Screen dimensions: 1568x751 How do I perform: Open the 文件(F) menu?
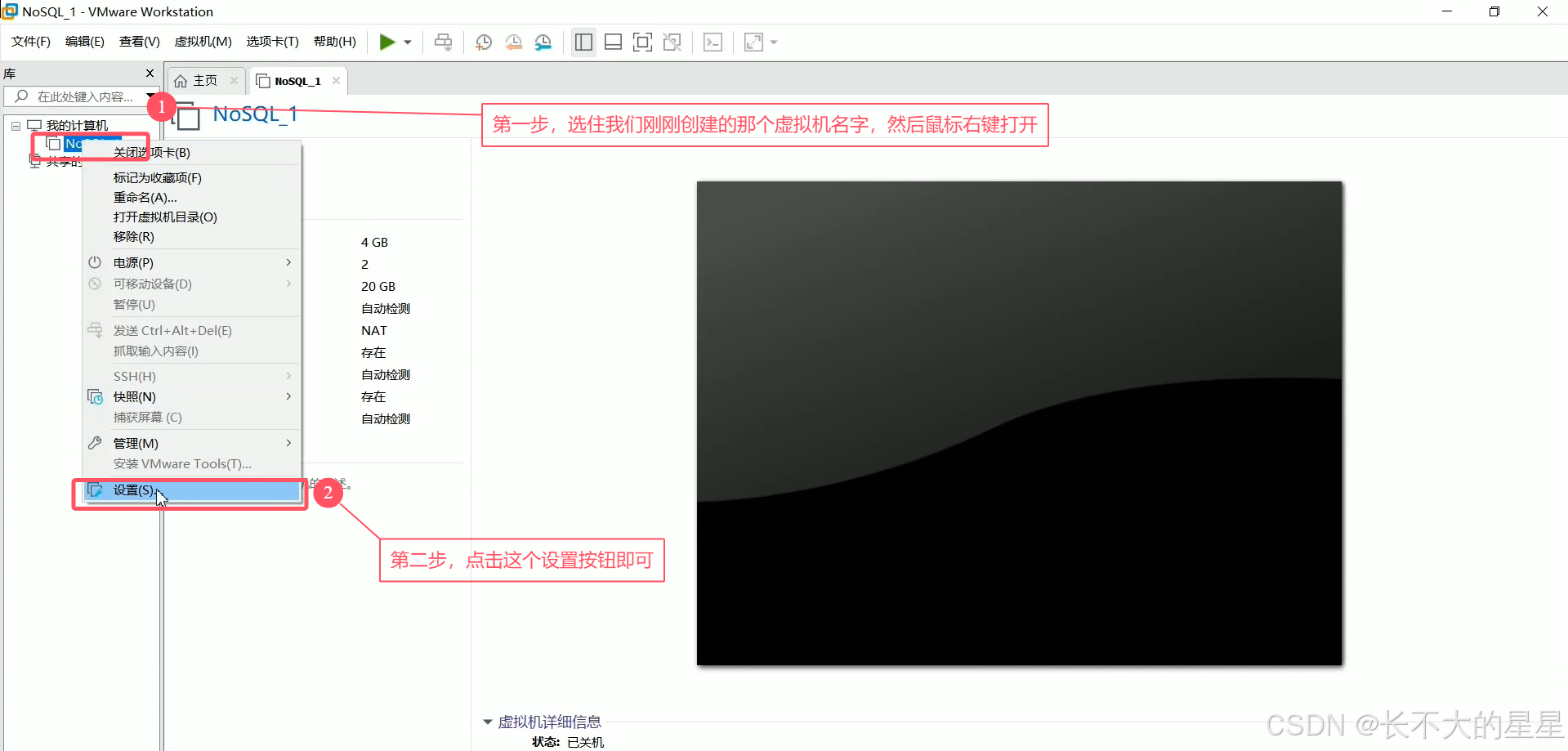[x=31, y=42]
